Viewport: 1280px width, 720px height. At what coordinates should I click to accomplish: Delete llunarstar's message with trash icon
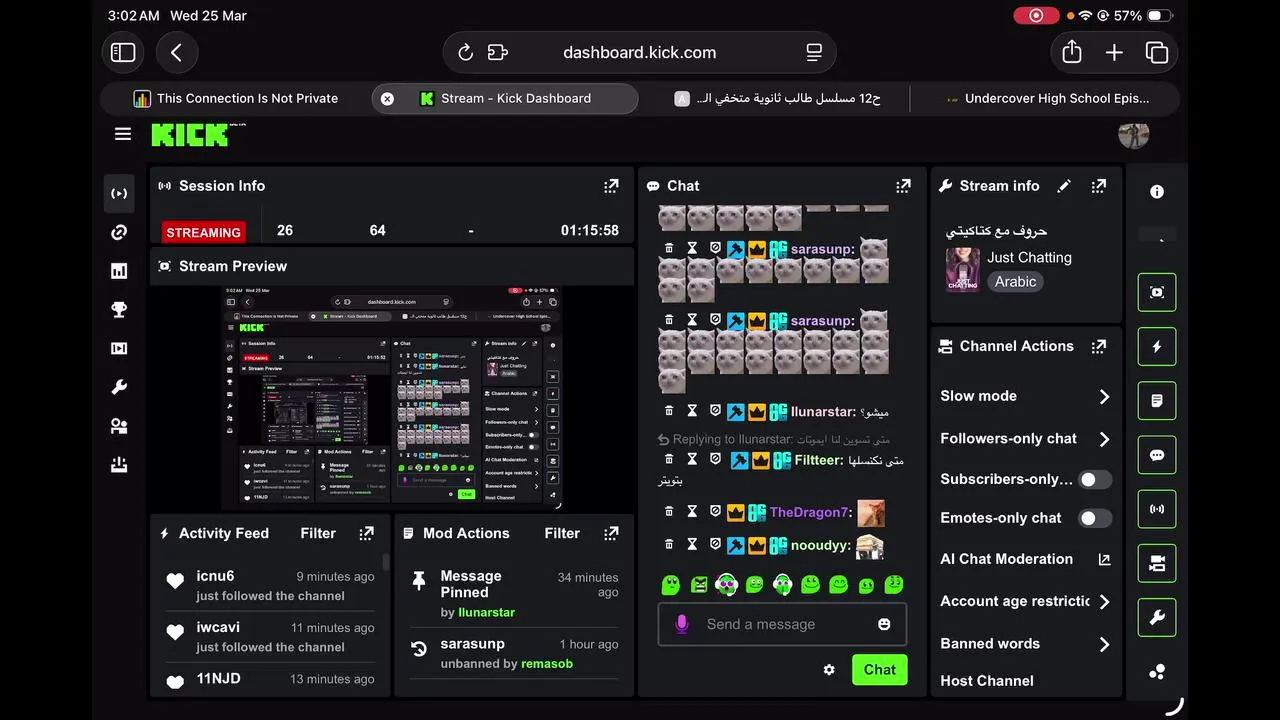[x=669, y=411]
